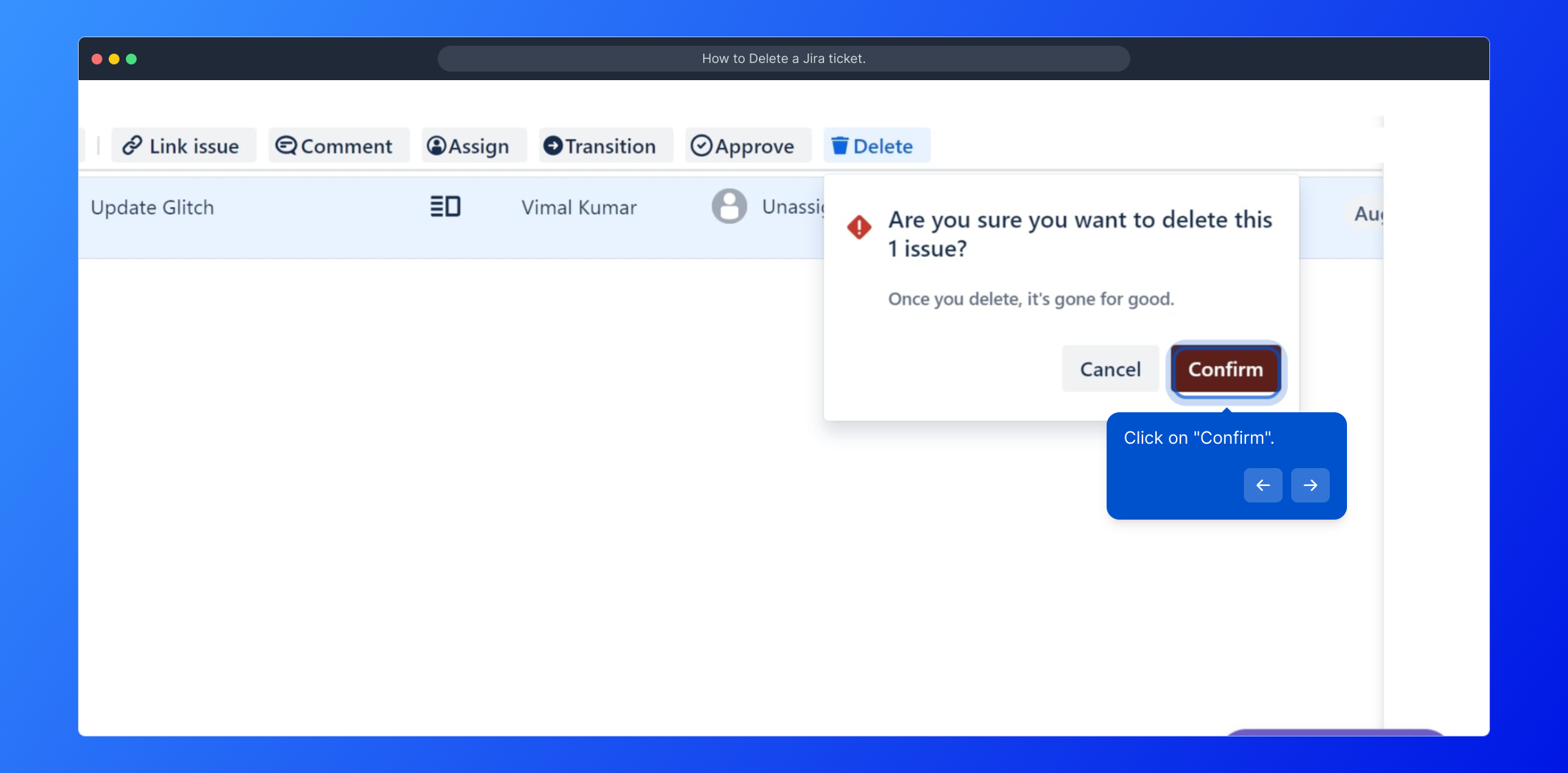This screenshot has height=773, width=1568.
Task: Click the Approve checkmark icon
Action: [701, 146]
